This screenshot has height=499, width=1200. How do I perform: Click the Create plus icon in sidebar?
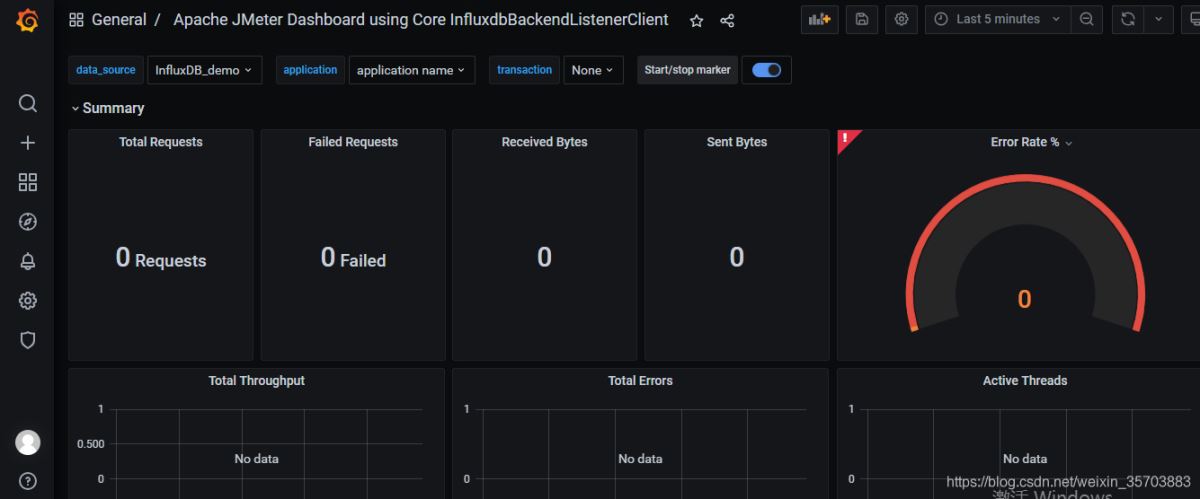pos(28,143)
